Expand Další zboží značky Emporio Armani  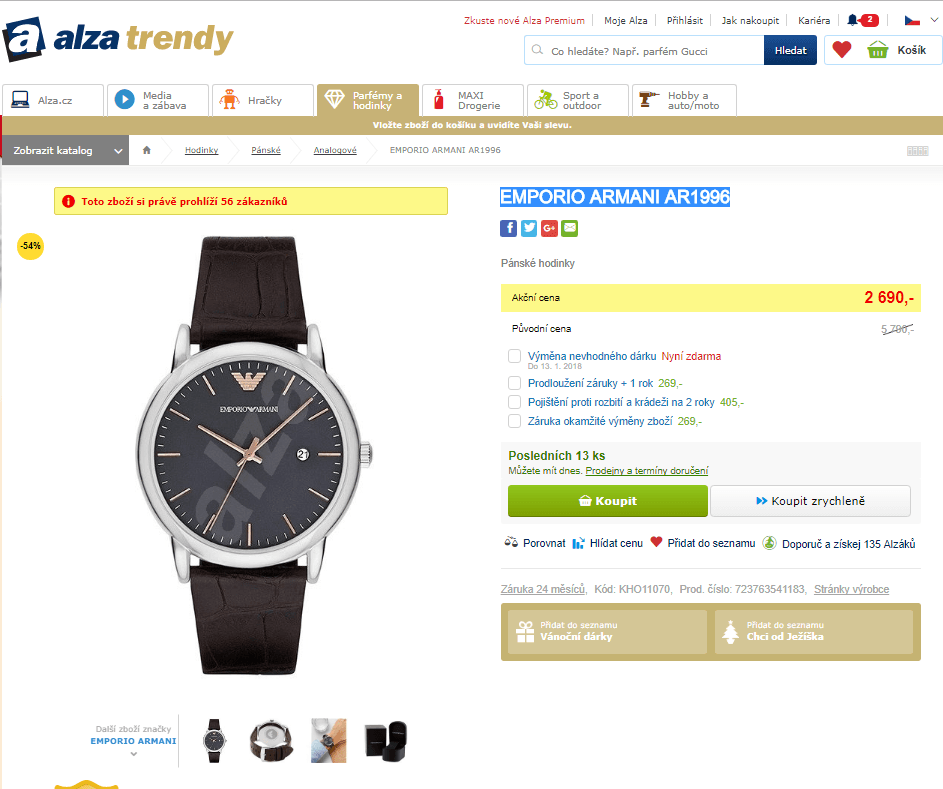coord(134,741)
